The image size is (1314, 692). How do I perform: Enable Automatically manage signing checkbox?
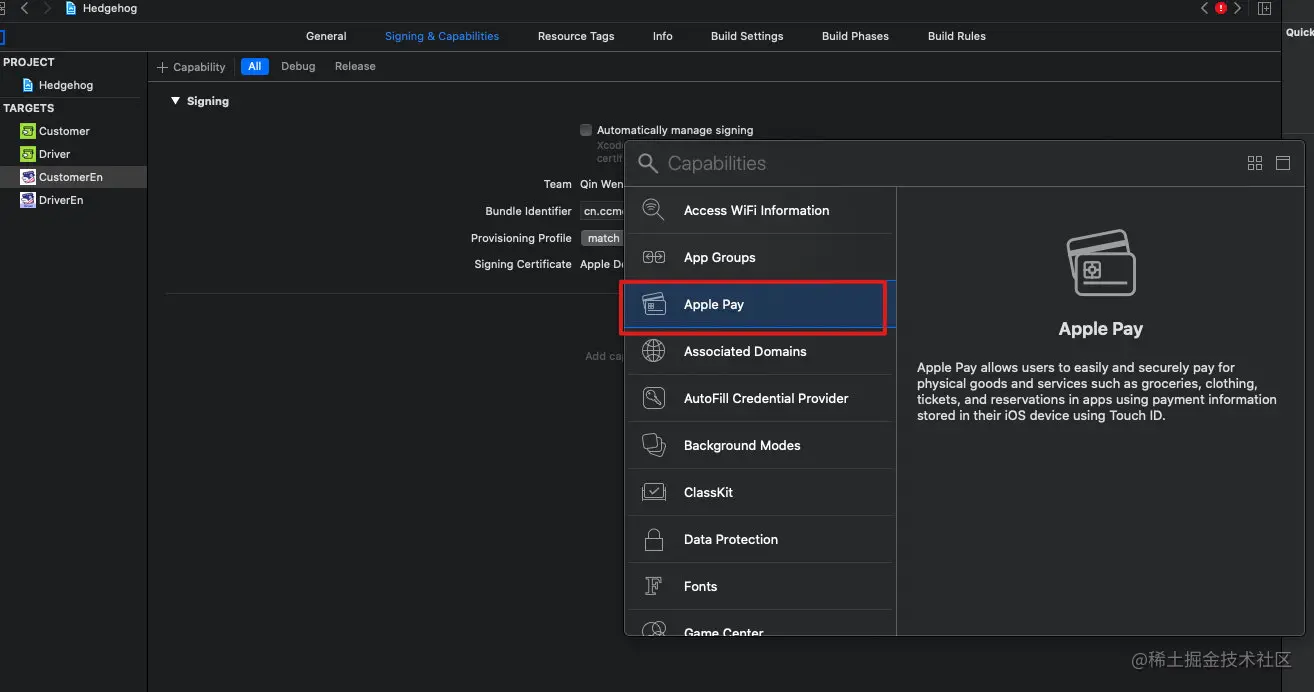tap(586, 130)
